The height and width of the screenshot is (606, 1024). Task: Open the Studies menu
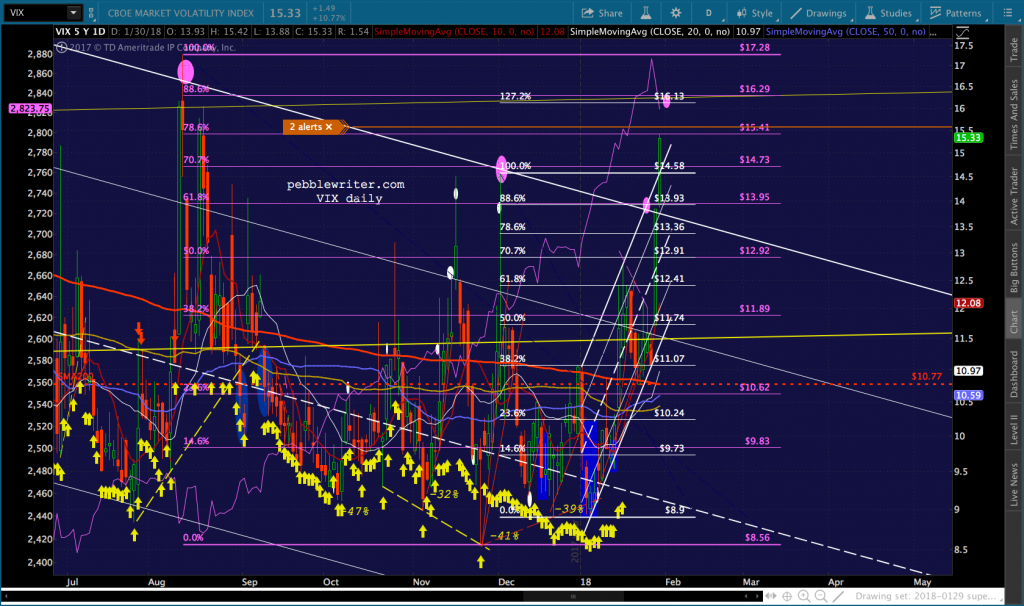(888, 13)
